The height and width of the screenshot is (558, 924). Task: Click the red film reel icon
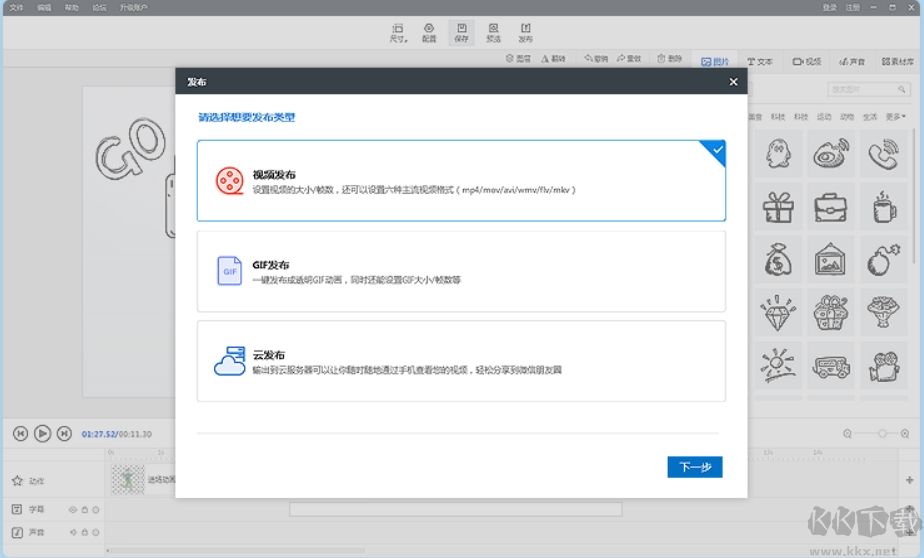(230, 181)
